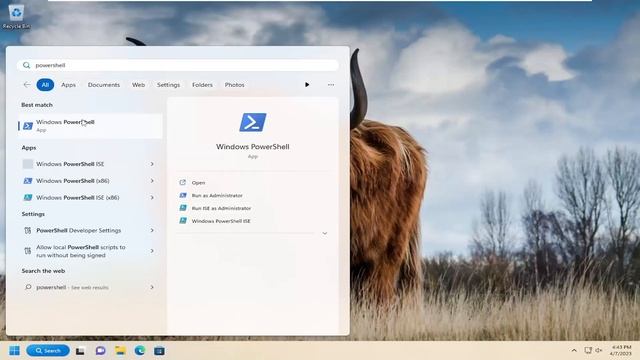640x360 pixels.
Task: Click the Windows PowerShell (x86) icon
Action: tap(28, 181)
